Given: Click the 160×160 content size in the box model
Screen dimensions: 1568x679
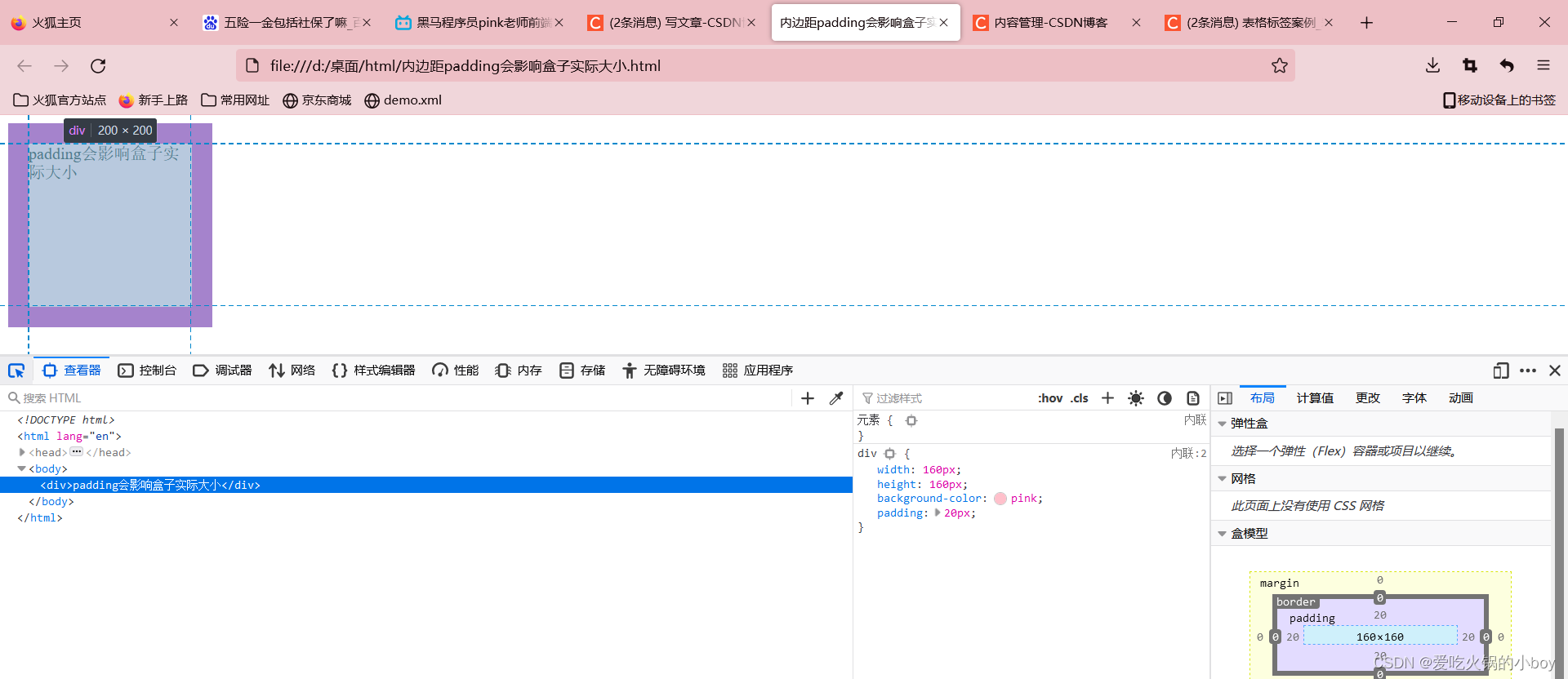Looking at the screenshot, I should (1380, 637).
